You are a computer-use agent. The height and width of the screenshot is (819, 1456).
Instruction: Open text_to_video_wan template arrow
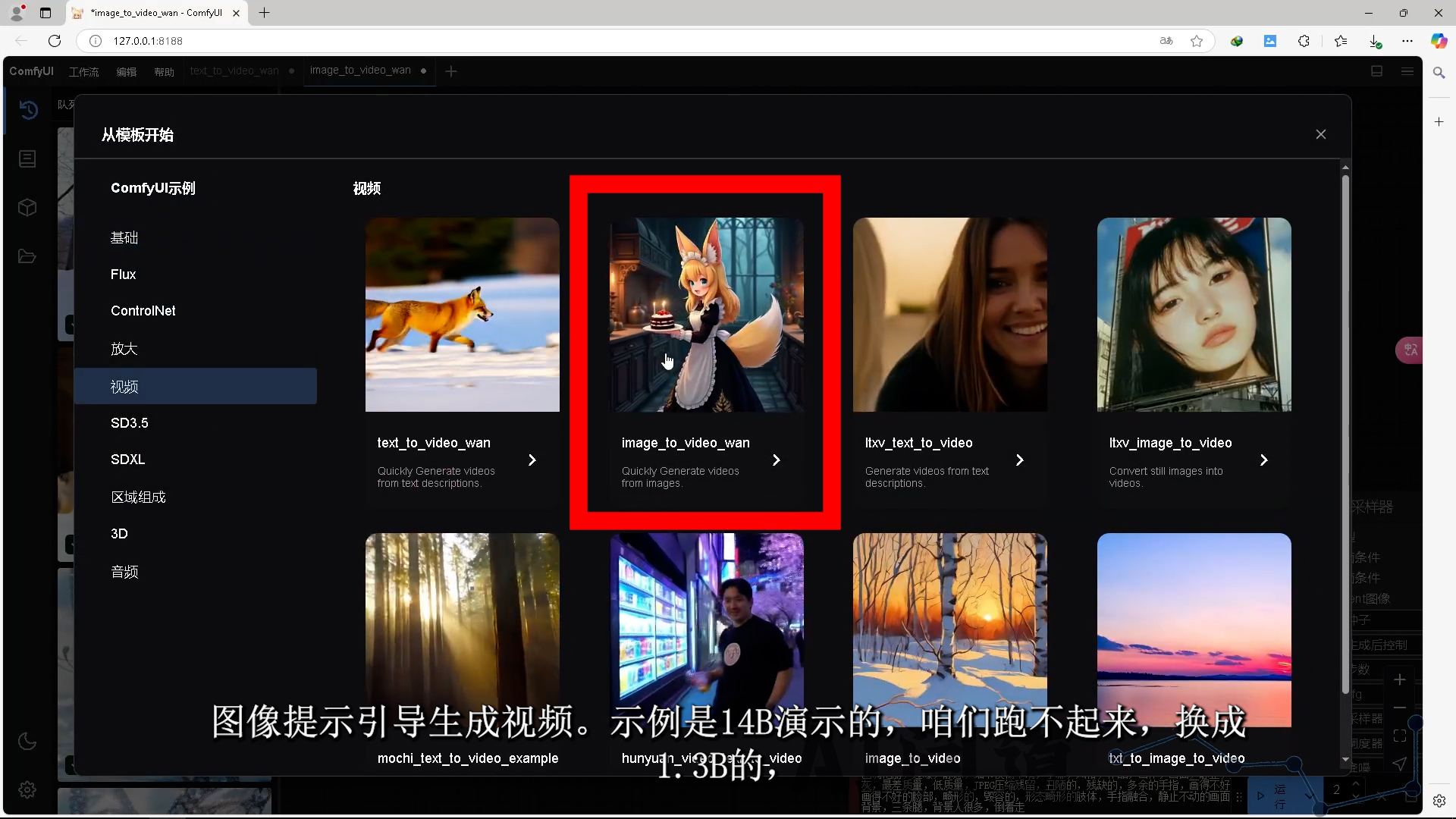pos(532,460)
